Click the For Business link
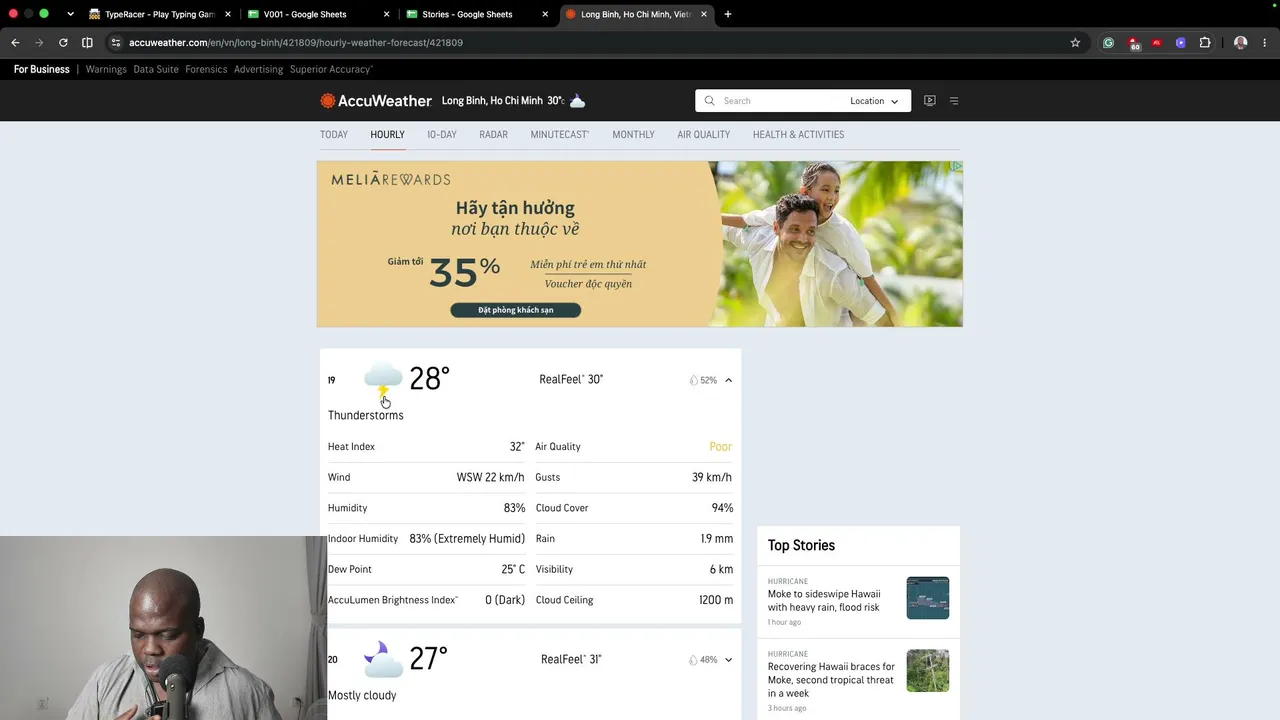The width and height of the screenshot is (1280, 720). pyautogui.click(x=42, y=69)
